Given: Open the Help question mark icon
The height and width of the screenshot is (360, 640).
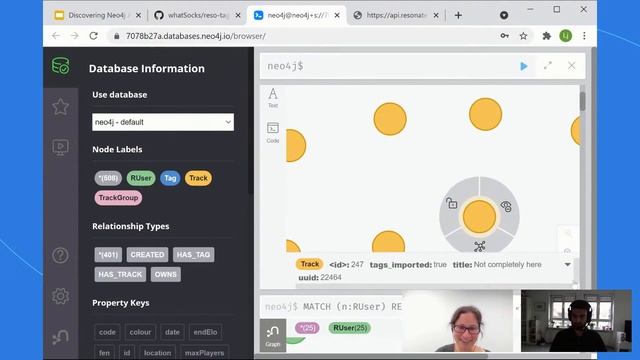Looking at the screenshot, I should tap(60, 256).
